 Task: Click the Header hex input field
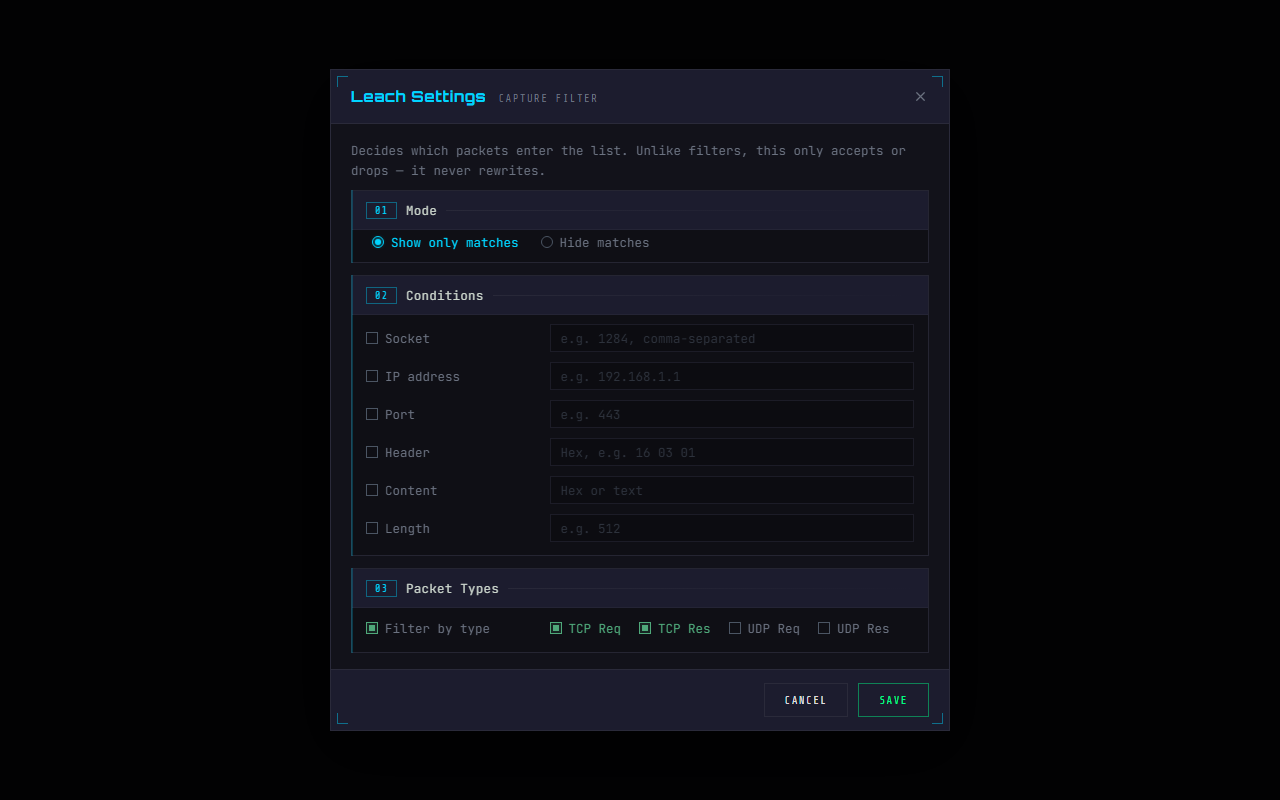point(732,452)
